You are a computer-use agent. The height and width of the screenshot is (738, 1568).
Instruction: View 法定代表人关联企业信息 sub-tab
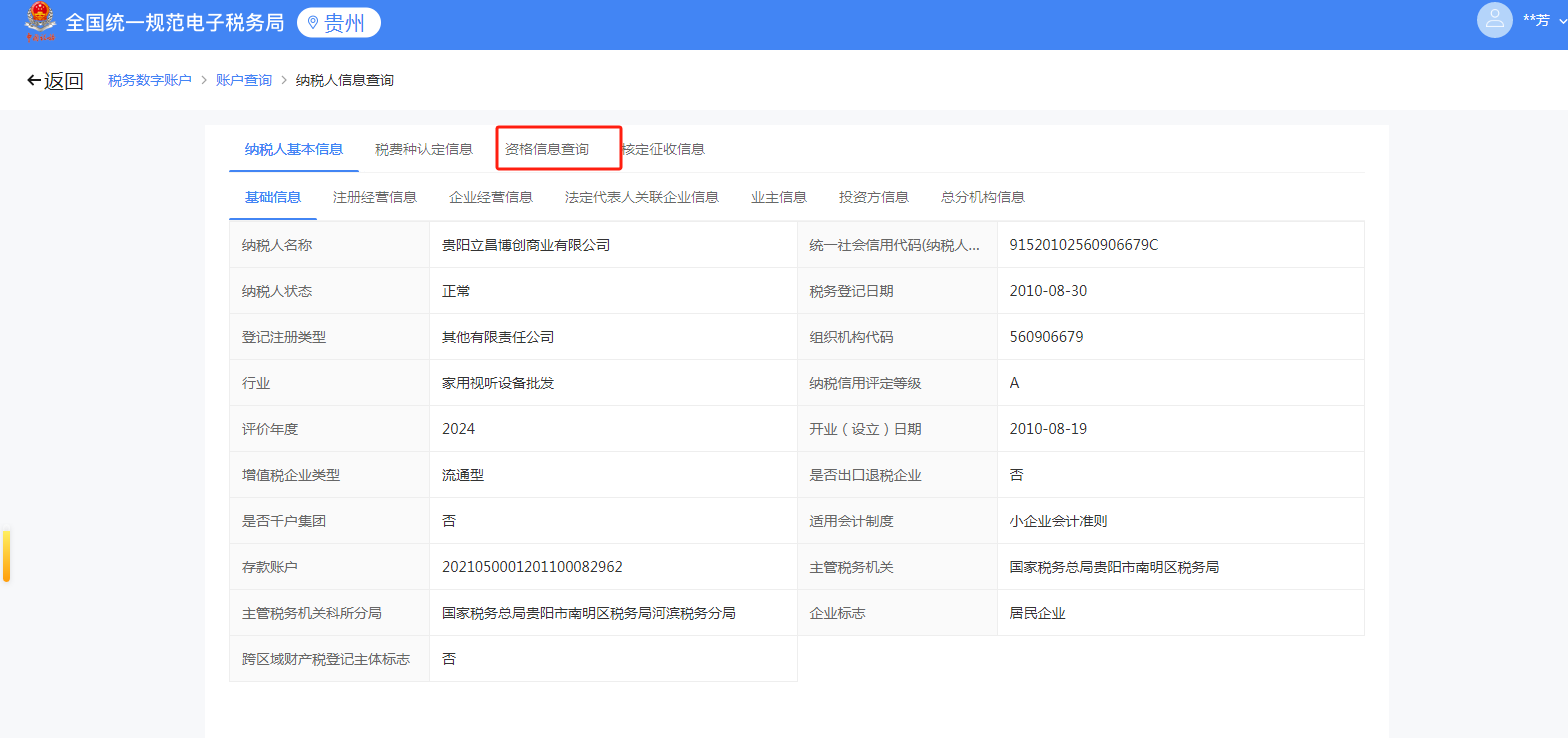pyautogui.click(x=642, y=197)
